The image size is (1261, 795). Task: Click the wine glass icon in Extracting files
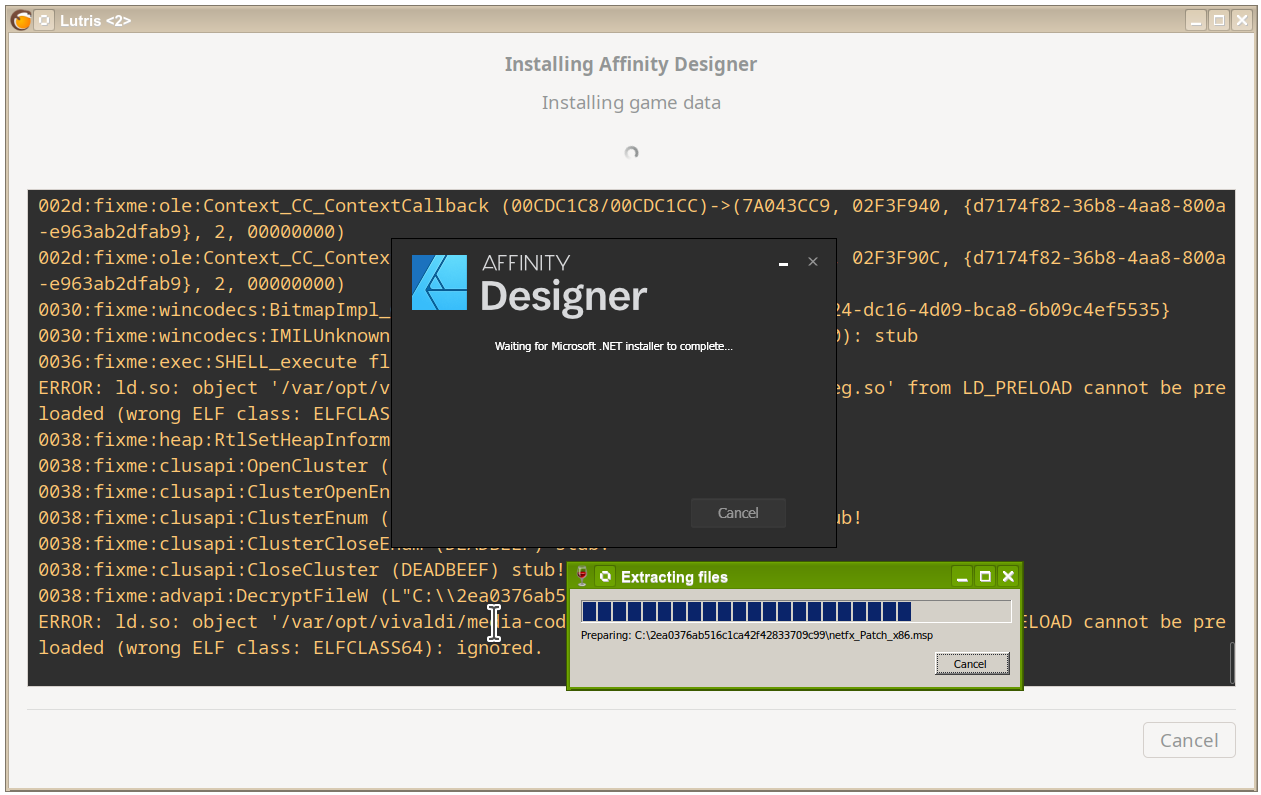point(582,577)
